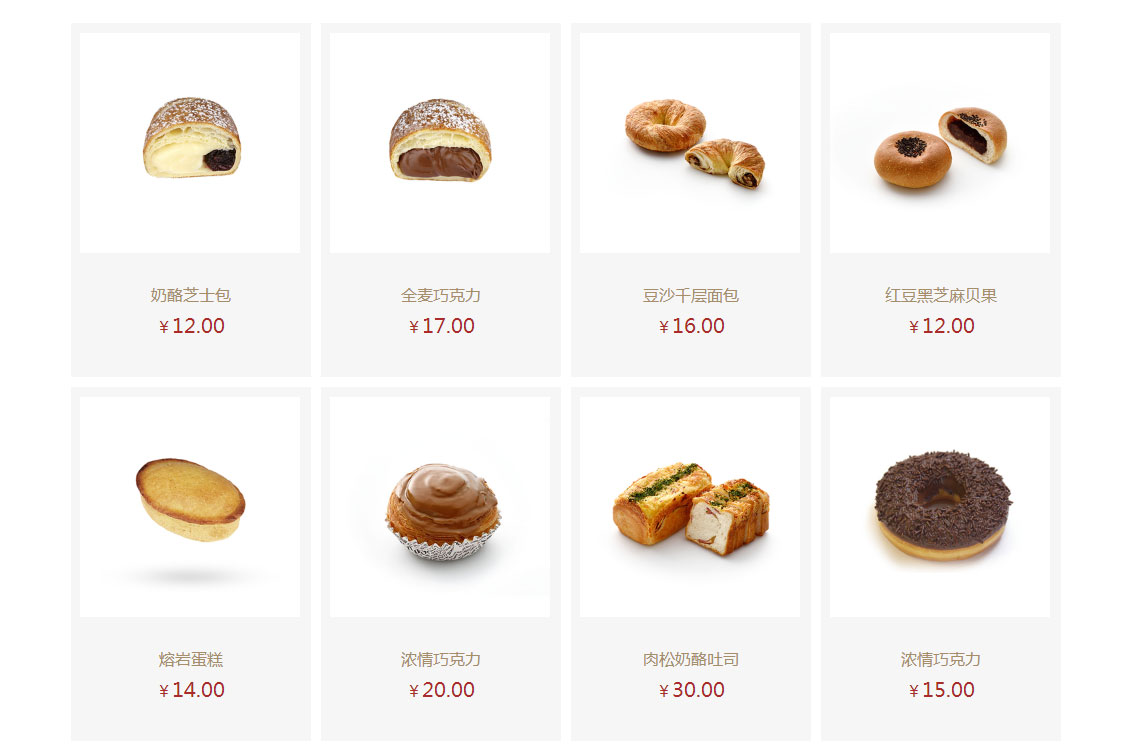The image size is (1133, 747).
Task: Open the 全麦巧克力 product photo
Action: coord(440,143)
